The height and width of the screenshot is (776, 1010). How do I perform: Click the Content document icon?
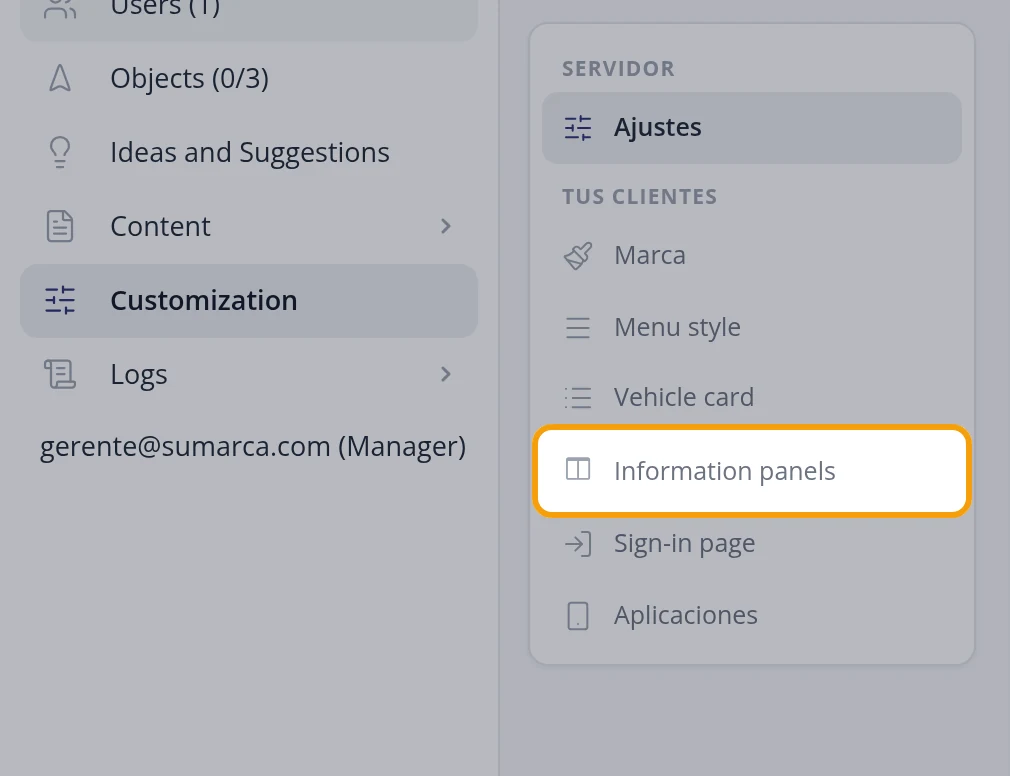click(x=60, y=227)
